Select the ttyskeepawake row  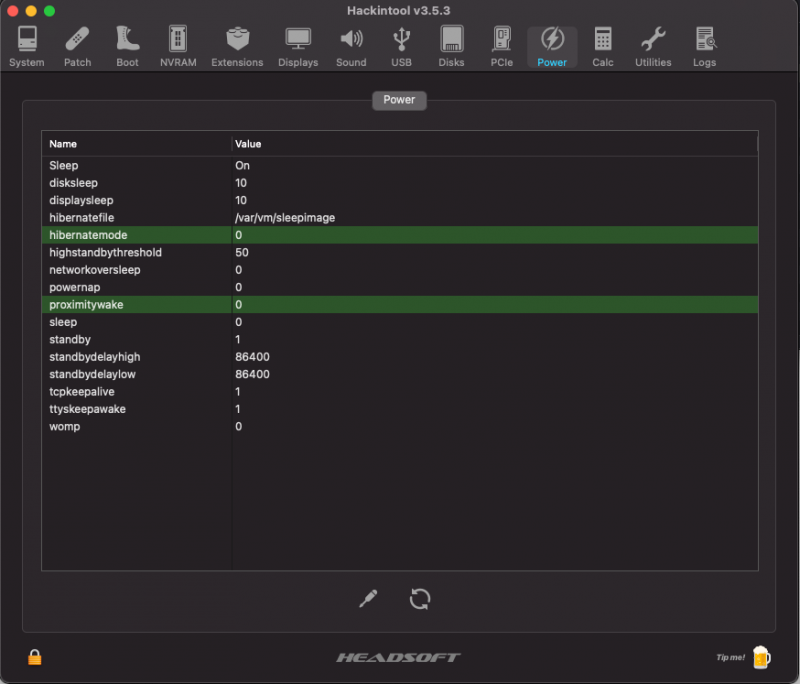[x=399, y=409]
